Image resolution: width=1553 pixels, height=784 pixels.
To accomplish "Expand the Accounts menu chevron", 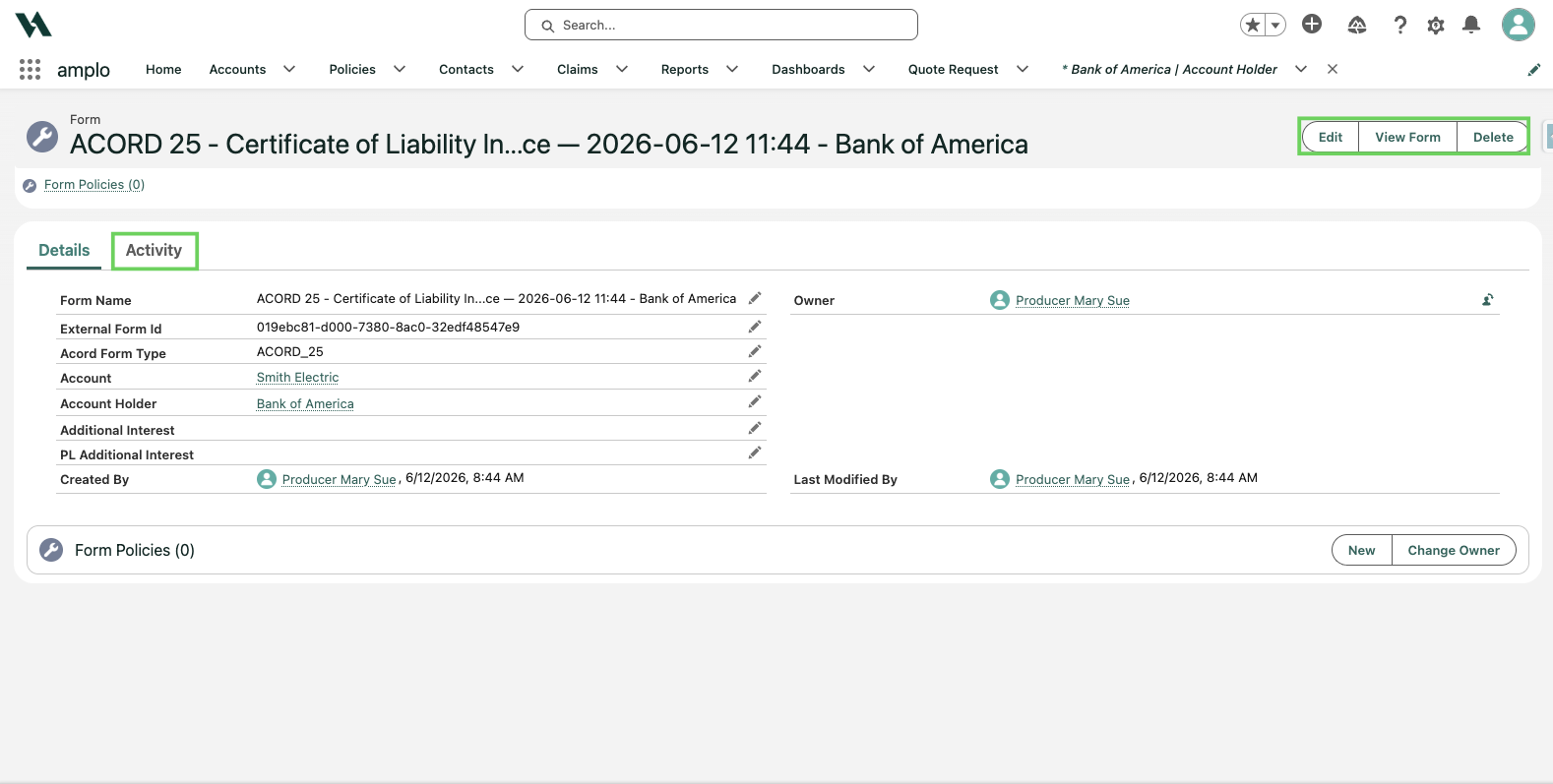I will click(x=289, y=69).
